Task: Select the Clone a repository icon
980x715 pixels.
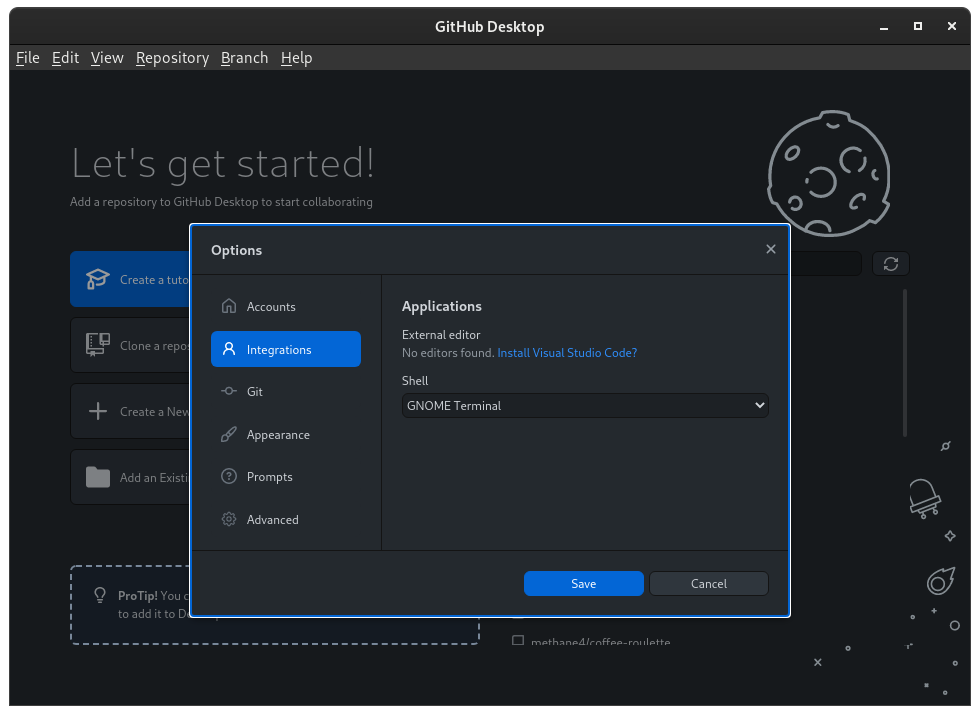Action: click(x=98, y=344)
